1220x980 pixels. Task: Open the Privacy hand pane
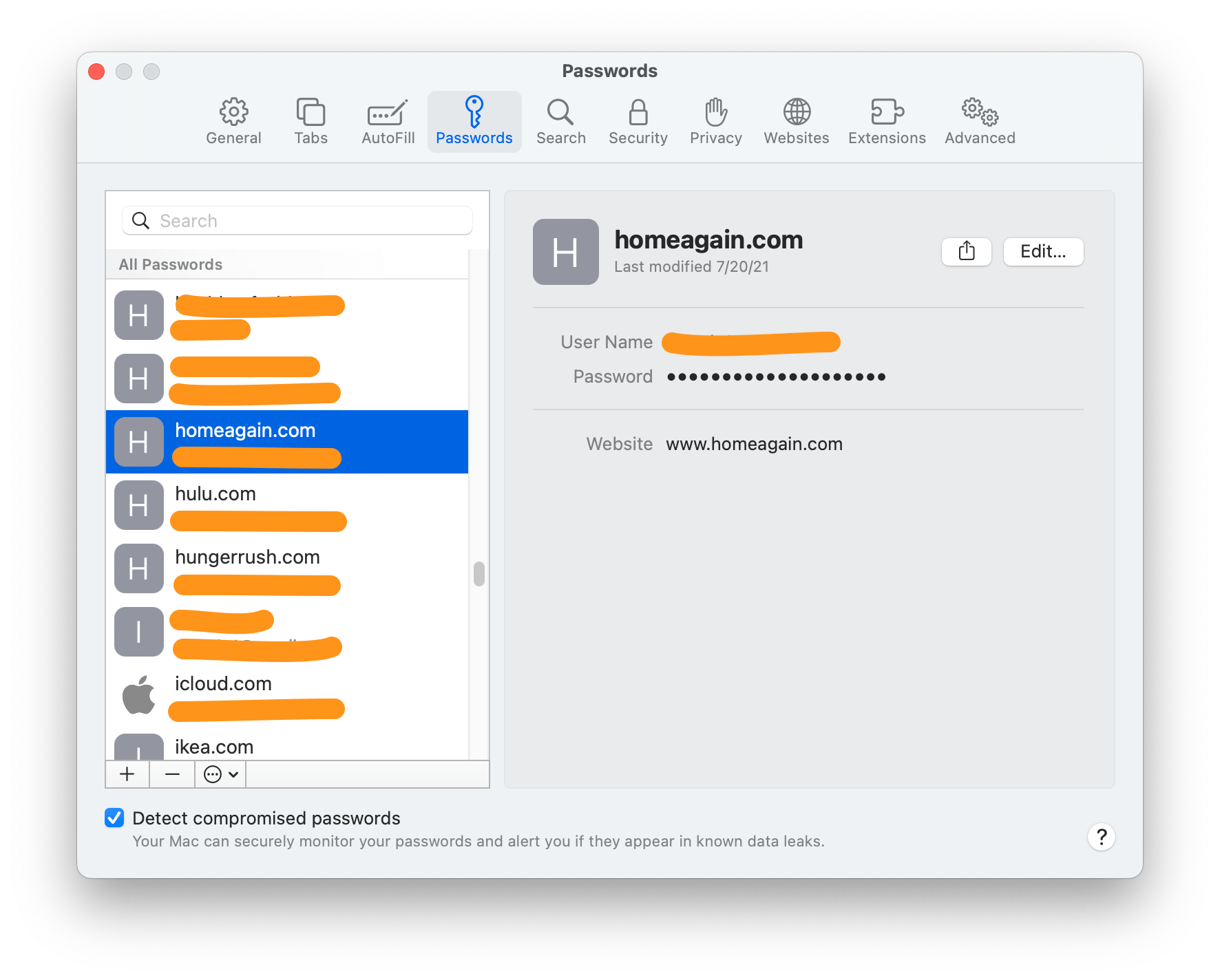(x=716, y=122)
